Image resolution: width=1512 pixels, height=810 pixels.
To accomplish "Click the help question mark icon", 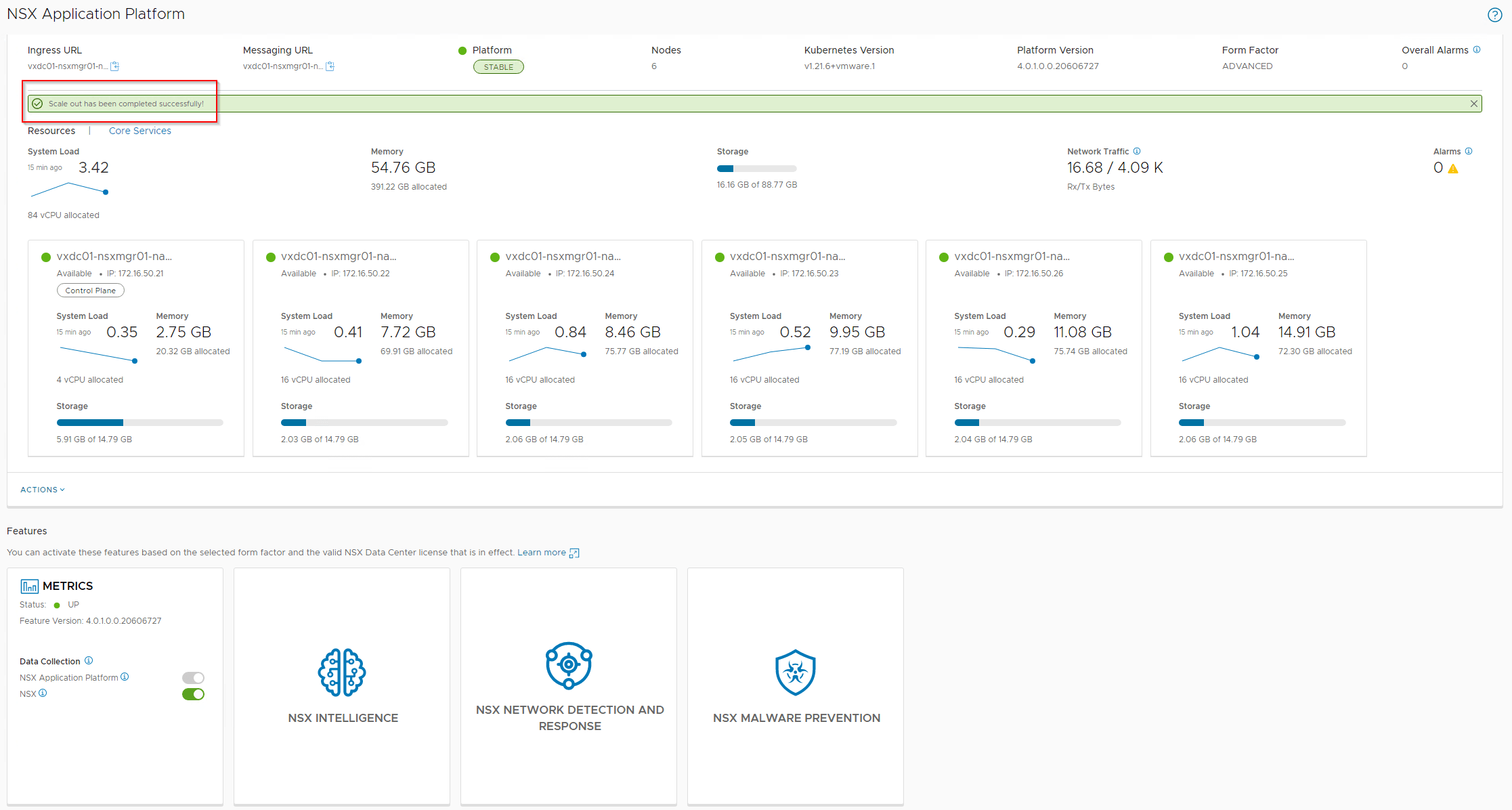I will point(1494,15).
